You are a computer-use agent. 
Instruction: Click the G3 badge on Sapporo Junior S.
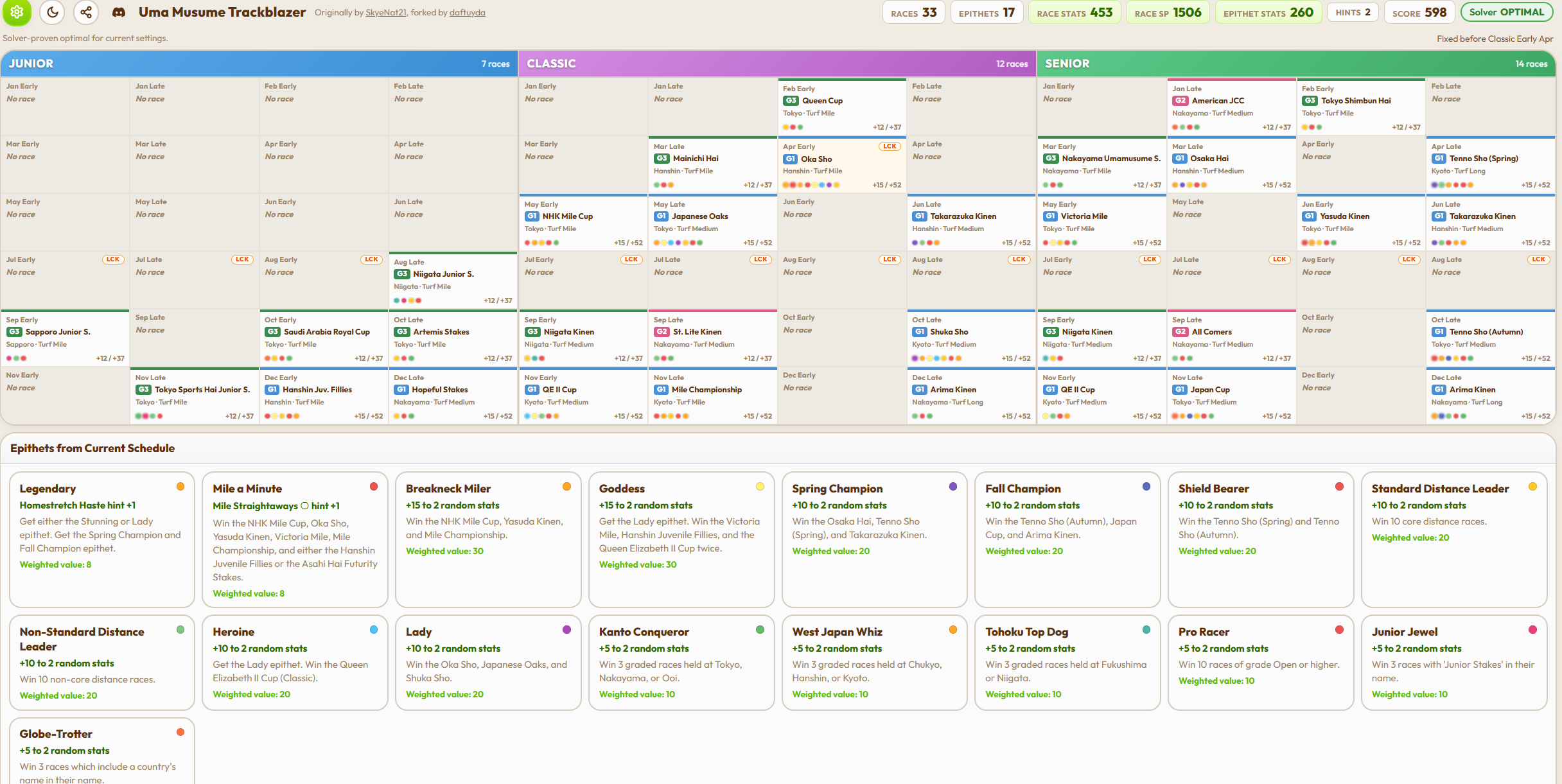14,332
